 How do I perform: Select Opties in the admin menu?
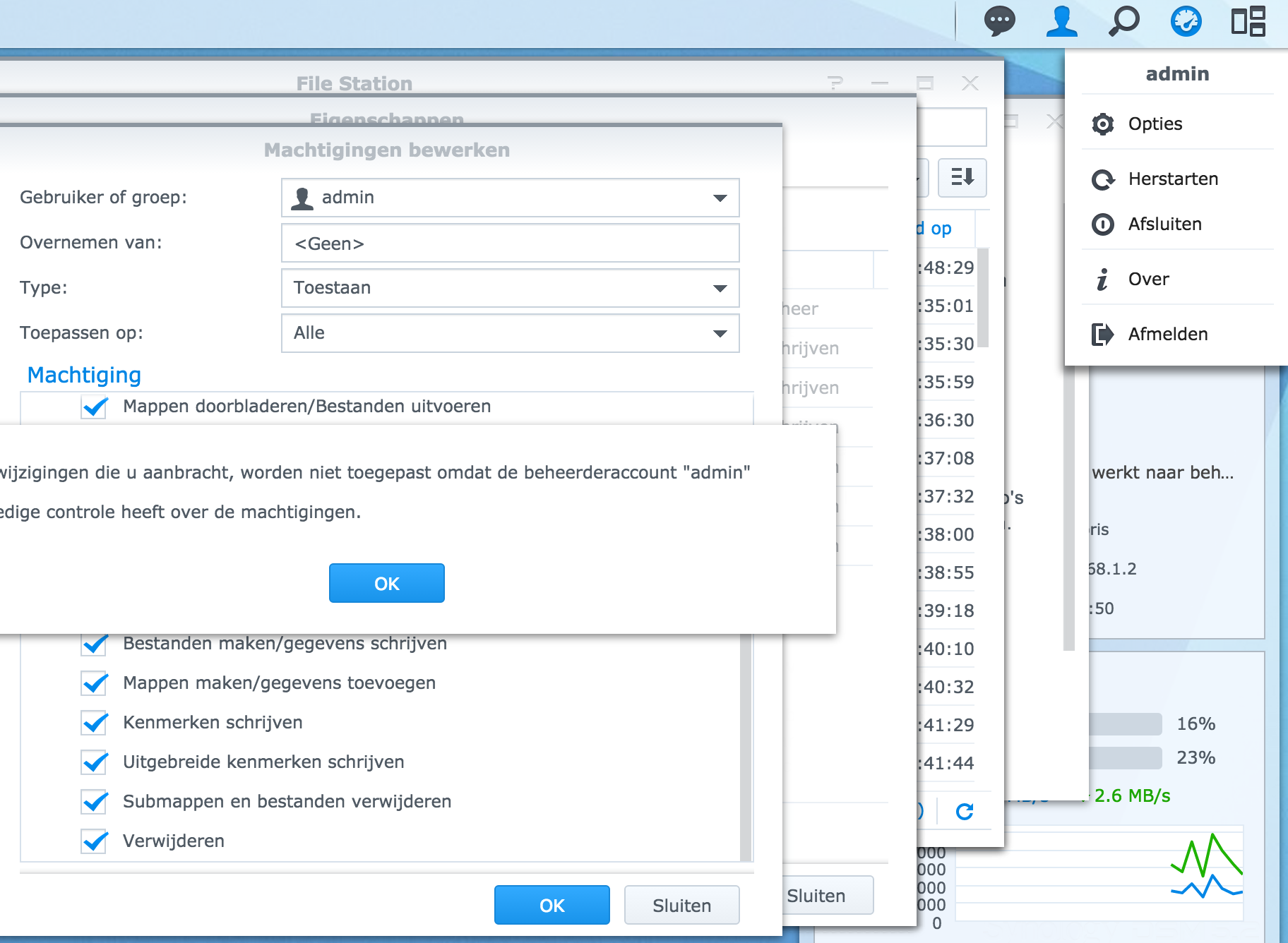[1155, 124]
